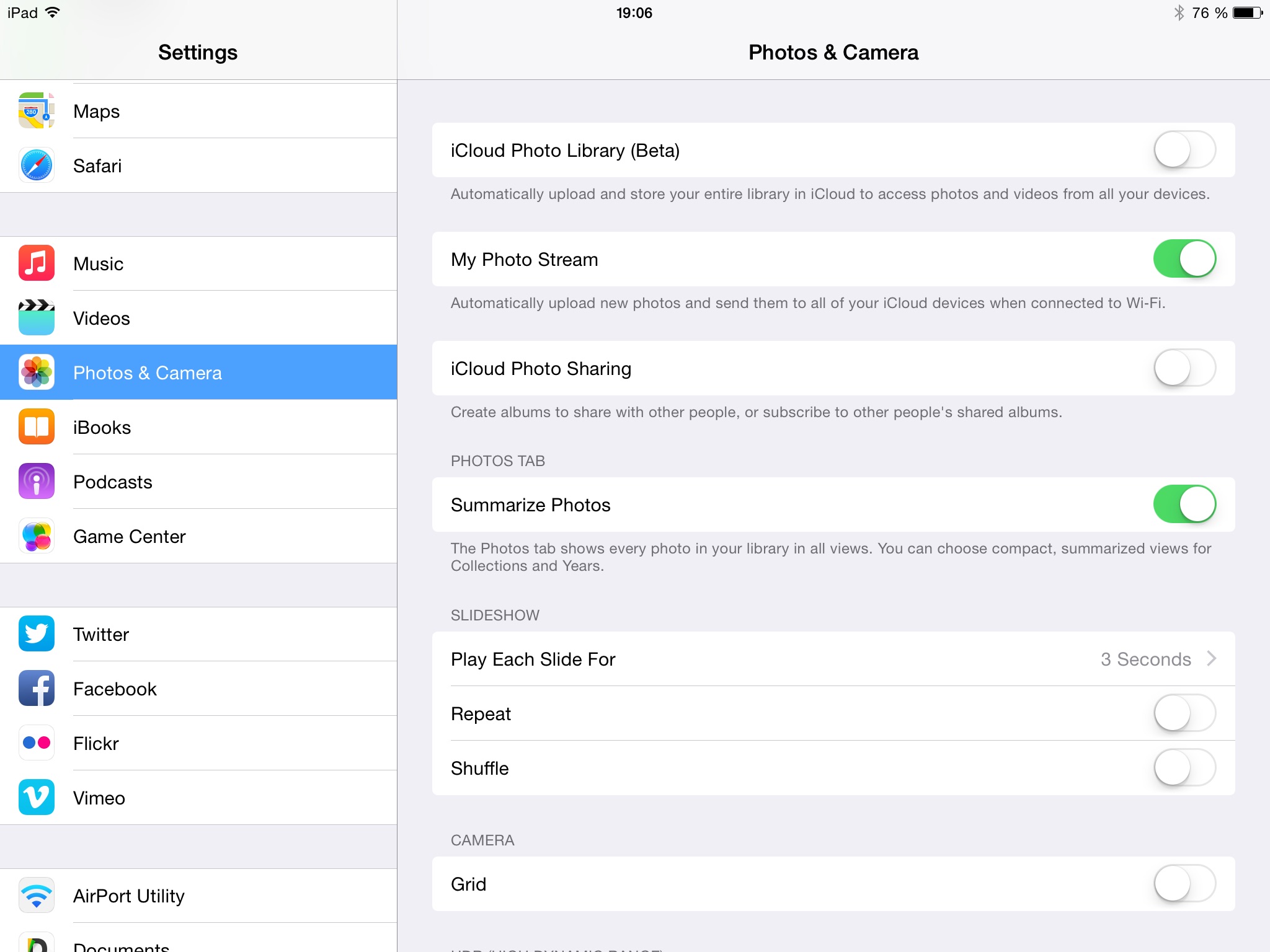Select the Music note icon

click(37, 263)
